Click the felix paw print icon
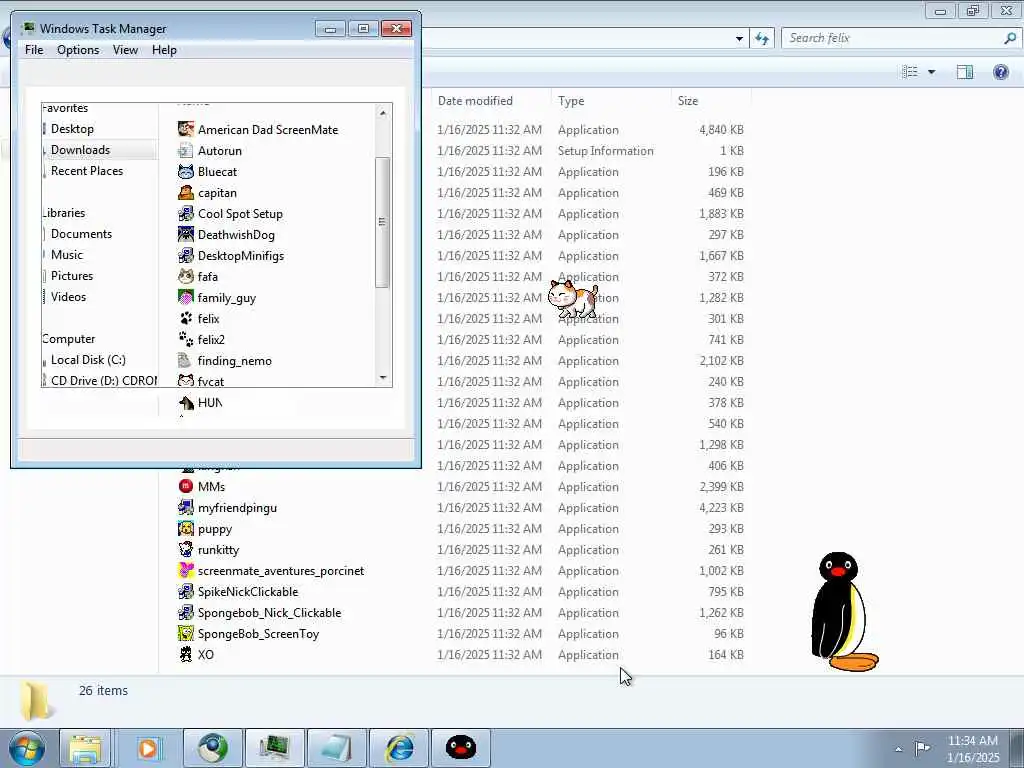1024x768 pixels. (186, 318)
